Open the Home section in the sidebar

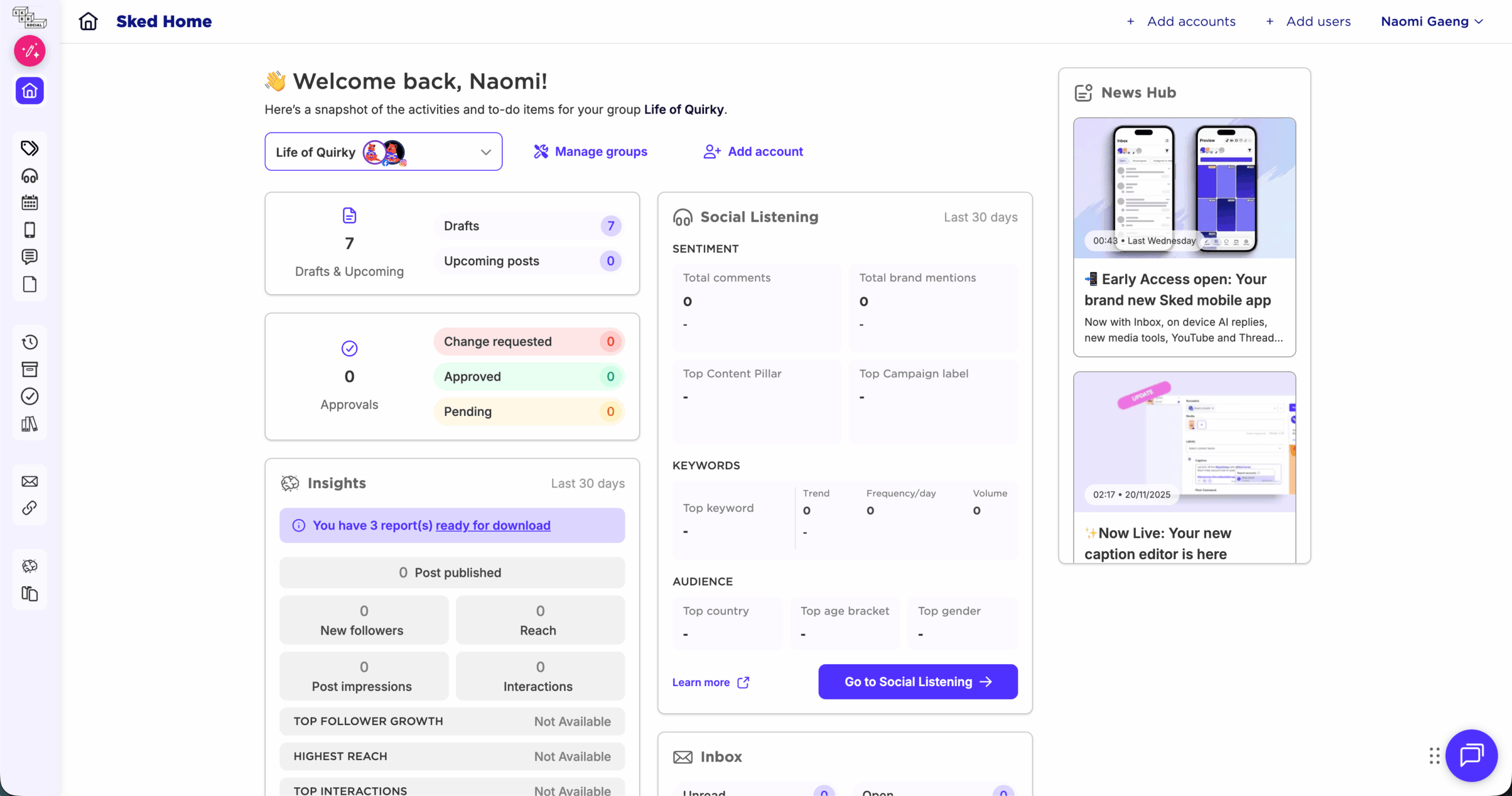(x=30, y=91)
